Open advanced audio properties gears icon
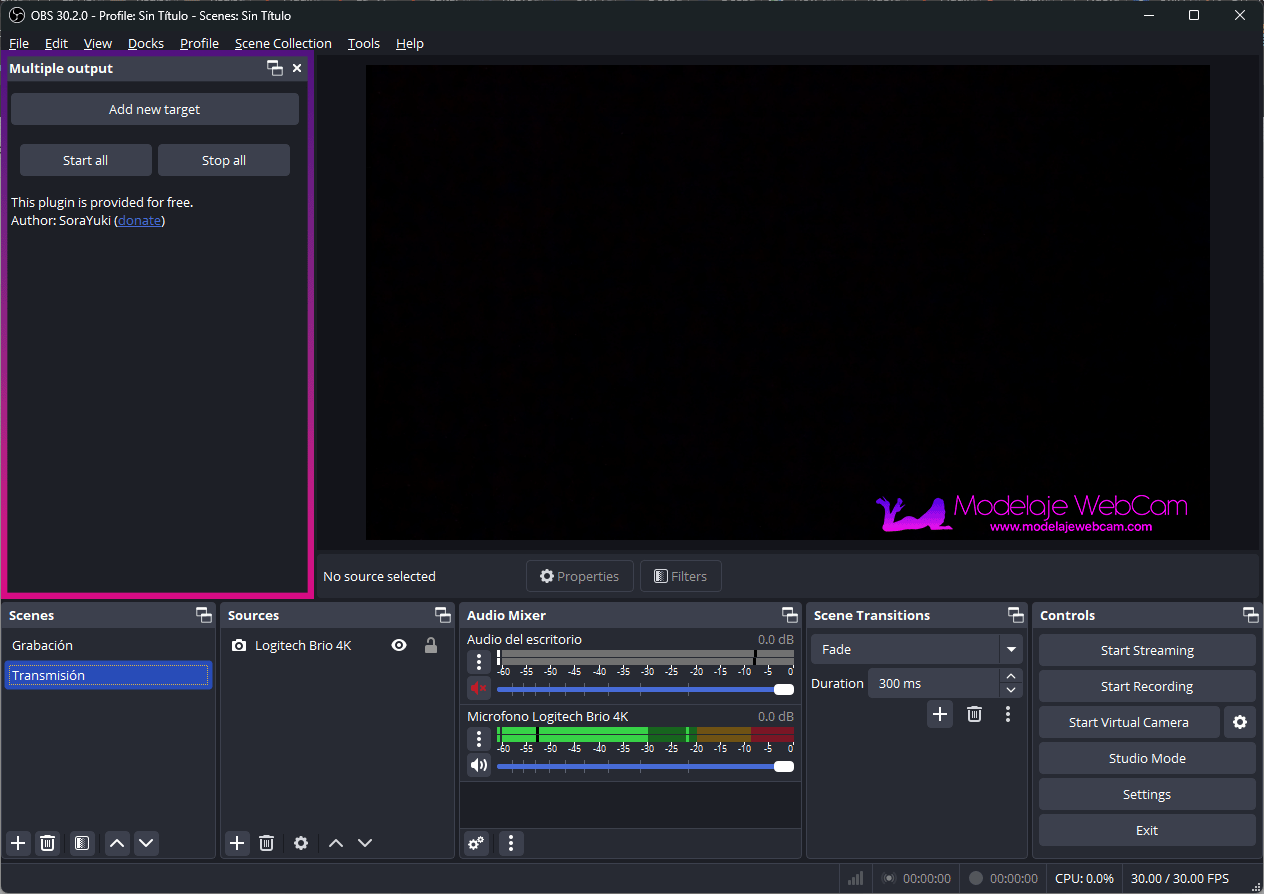The image size is (1264, 894). coord(477,843)
